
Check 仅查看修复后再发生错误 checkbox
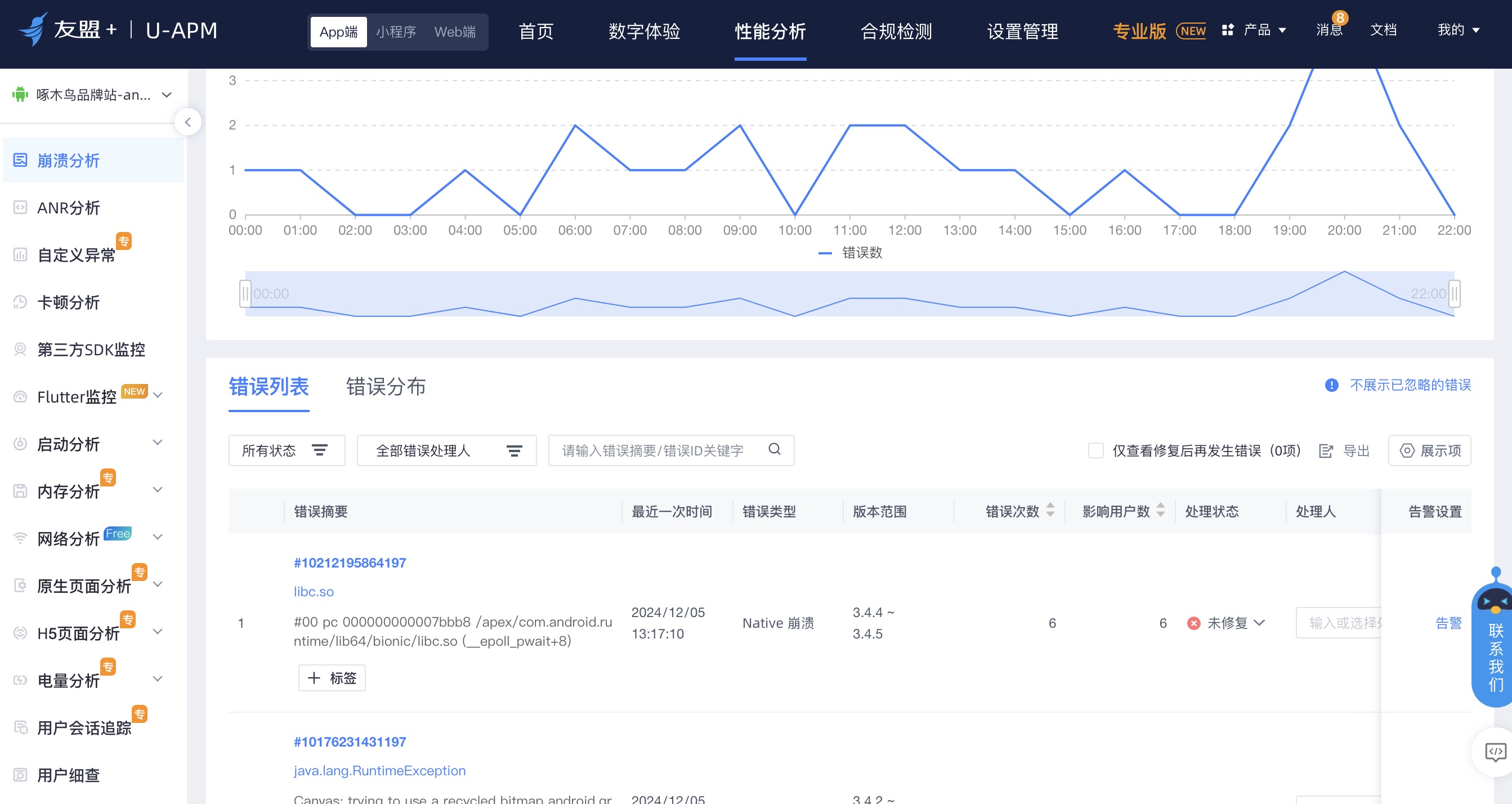click(x=1095, y=451)
